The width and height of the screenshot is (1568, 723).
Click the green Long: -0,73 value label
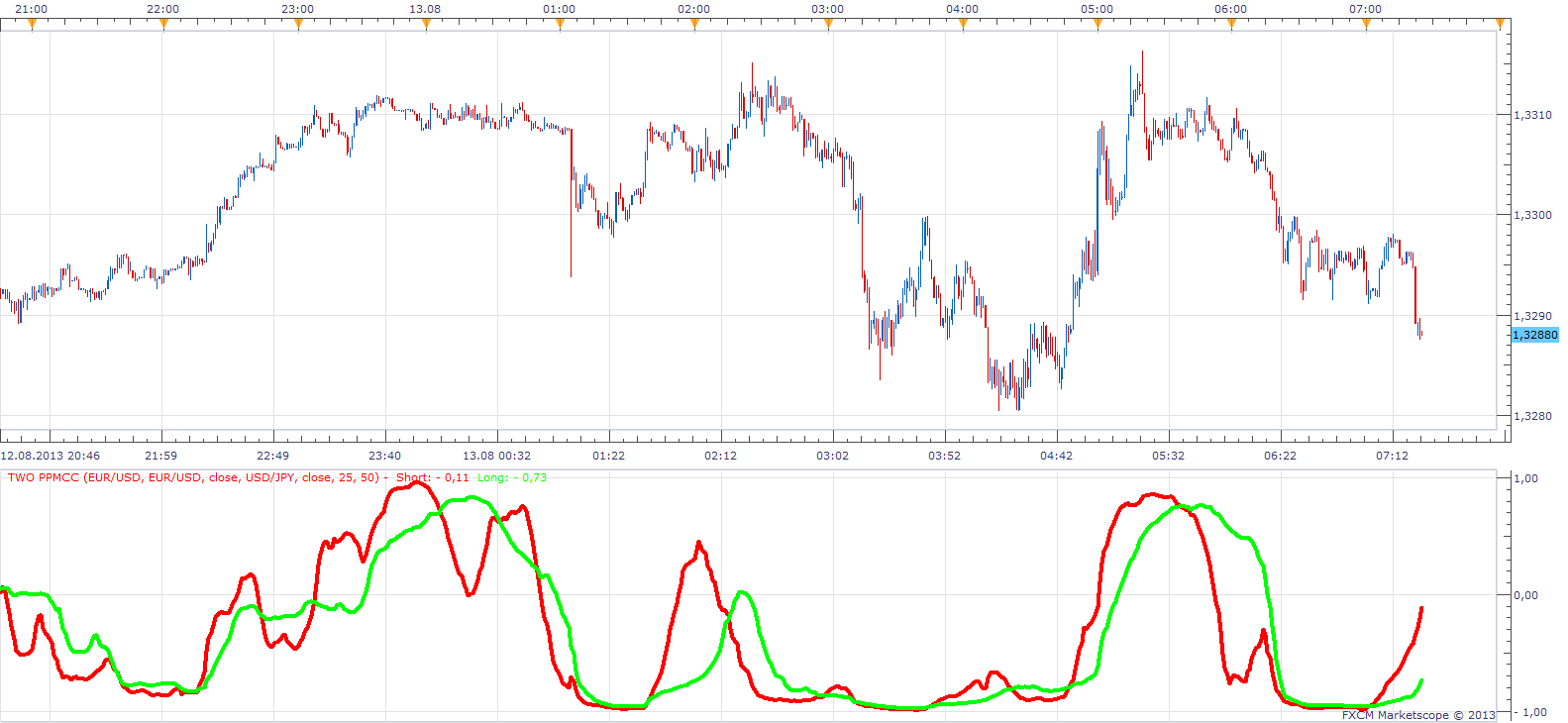coord(512,477)
